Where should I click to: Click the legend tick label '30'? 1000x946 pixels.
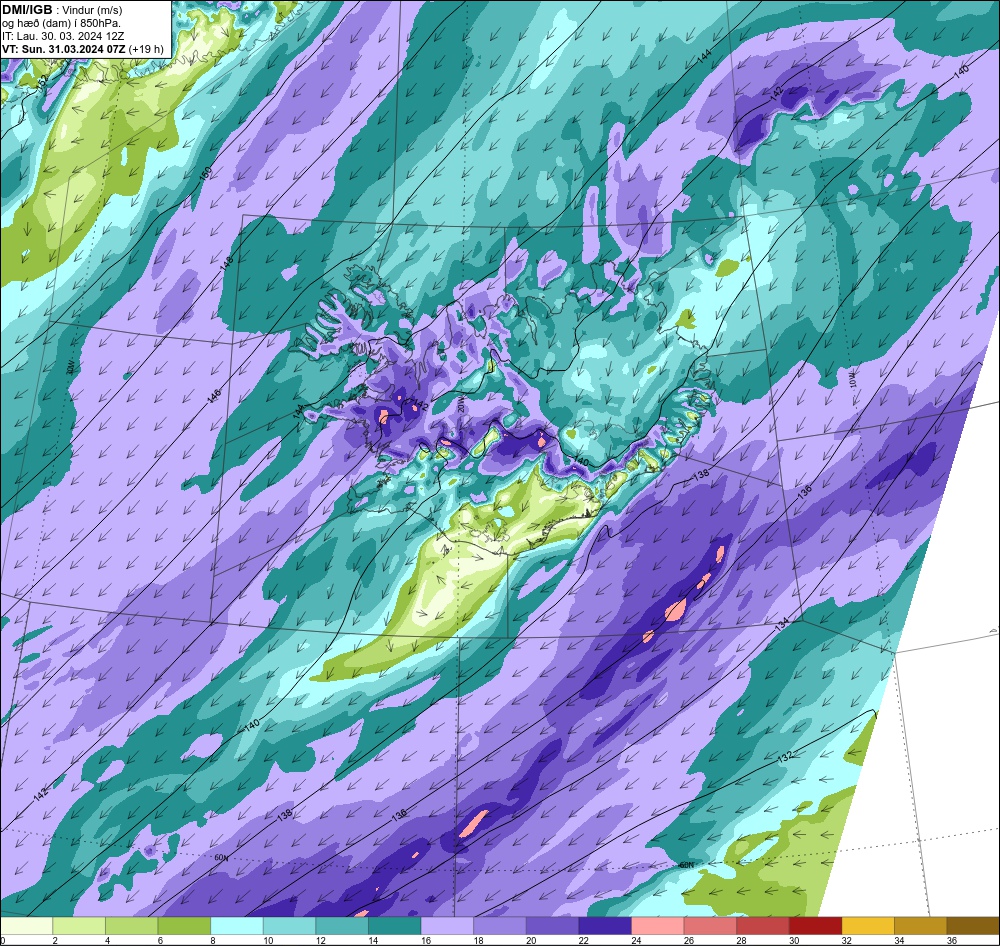pos(794,940)
